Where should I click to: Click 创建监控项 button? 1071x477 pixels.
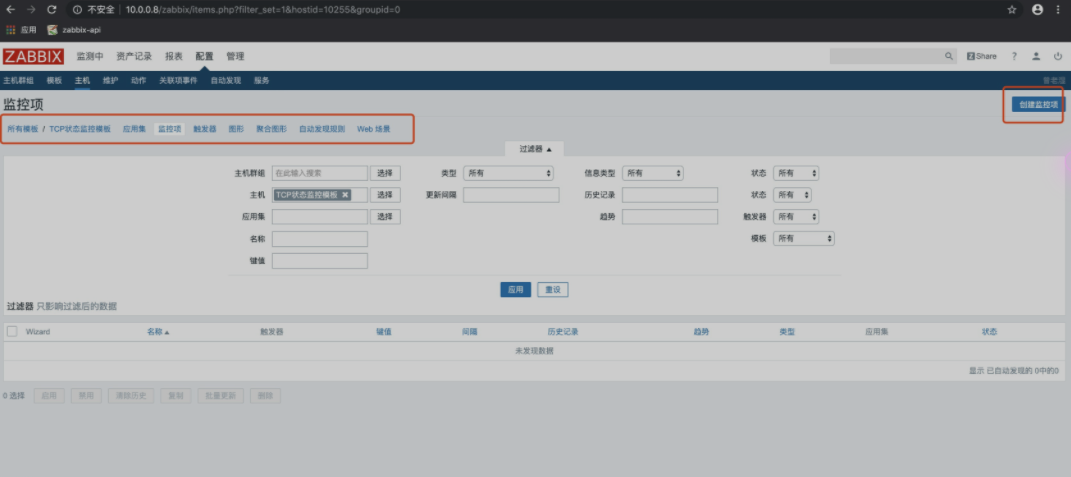point(1038,105)
